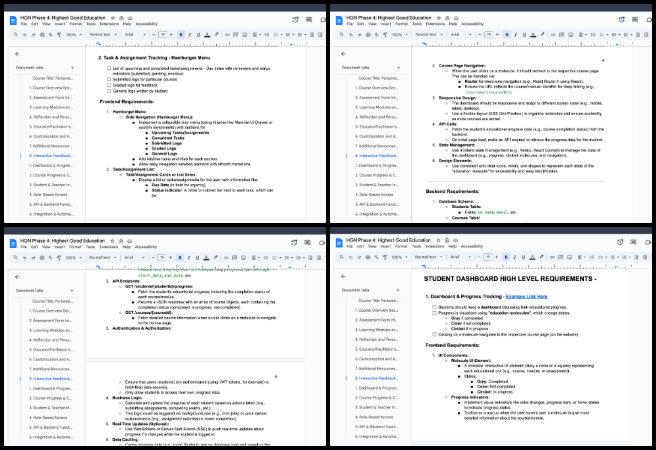Click document title in Backend Requirements window
Viewport: 656px width, 450px height.
(389, 18)
